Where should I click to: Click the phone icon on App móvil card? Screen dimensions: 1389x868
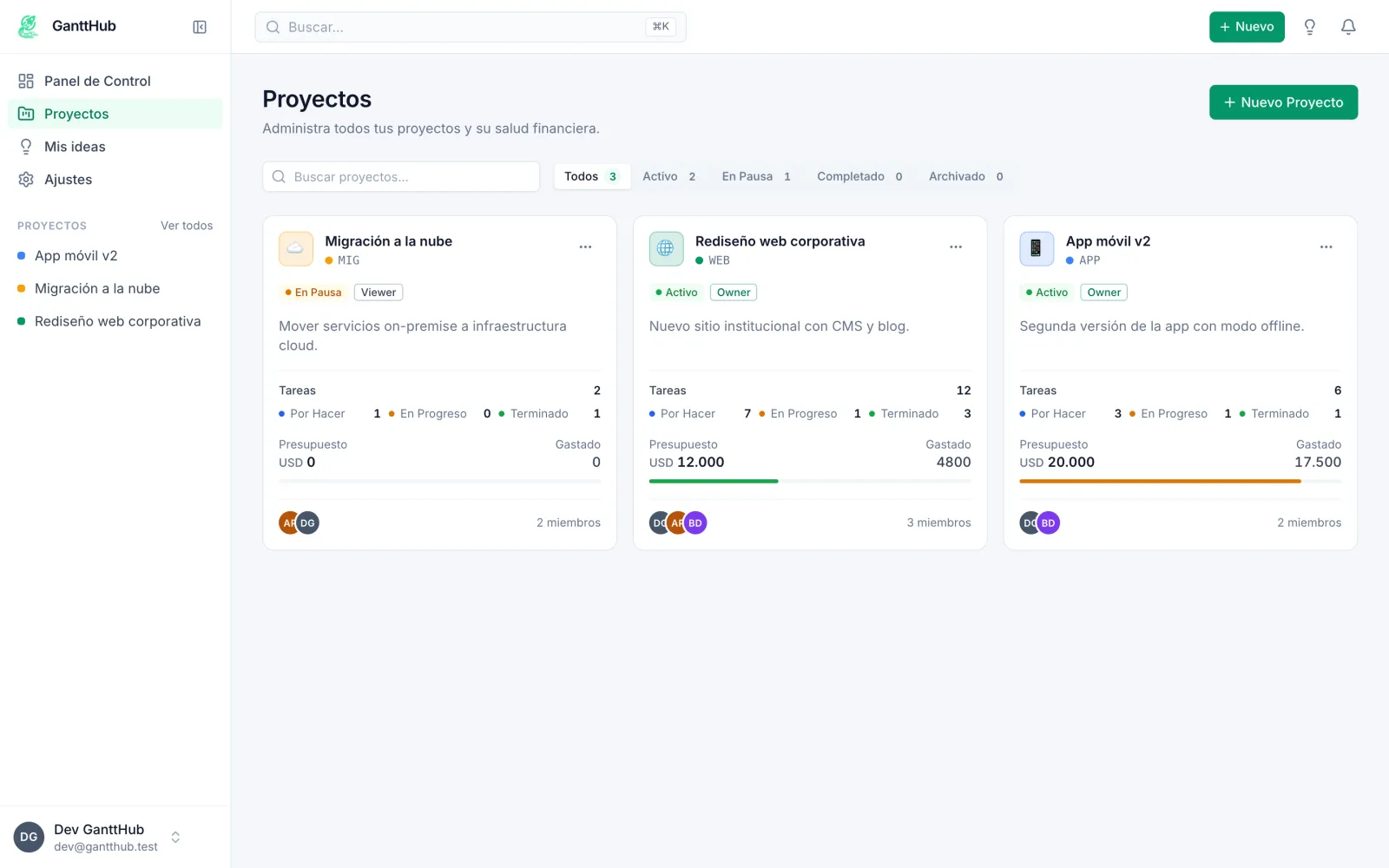pos(1037,249)
